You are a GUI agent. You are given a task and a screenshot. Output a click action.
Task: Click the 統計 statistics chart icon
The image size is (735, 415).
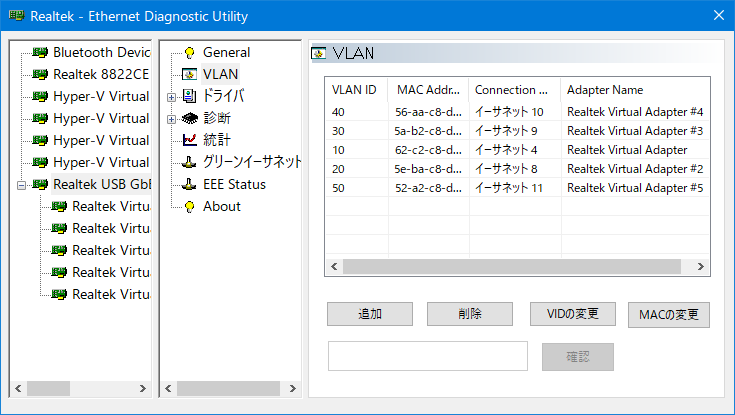(189, 140)
